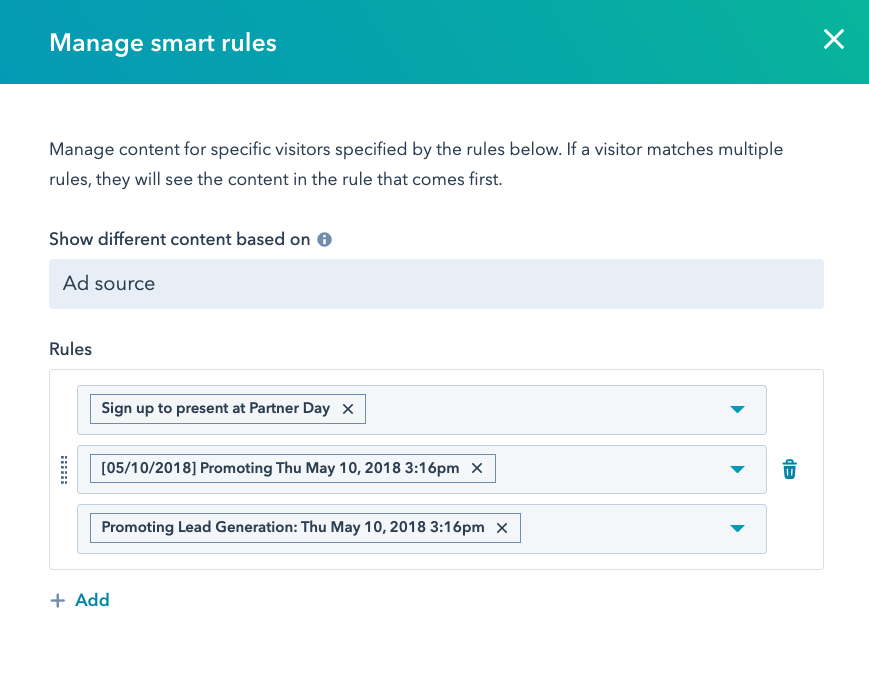Delete the second rule with trash icon
The width and height of the screenshot is (869, 698).
[789, 469]
